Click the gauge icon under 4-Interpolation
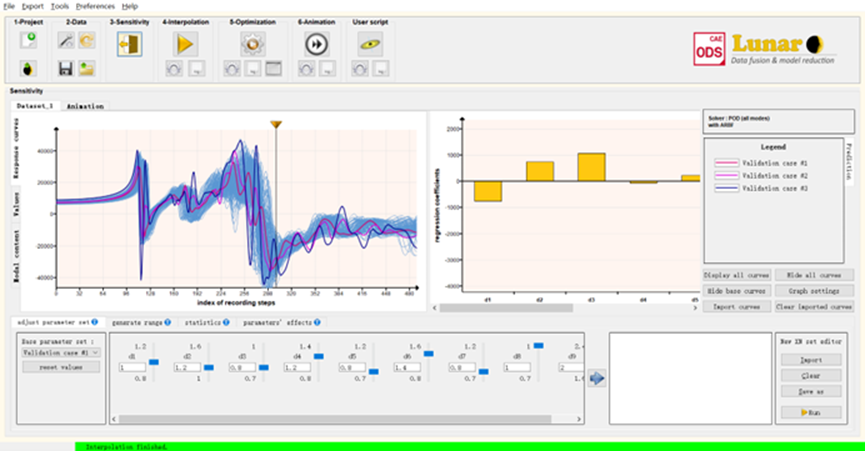 [x=174, y=69]
